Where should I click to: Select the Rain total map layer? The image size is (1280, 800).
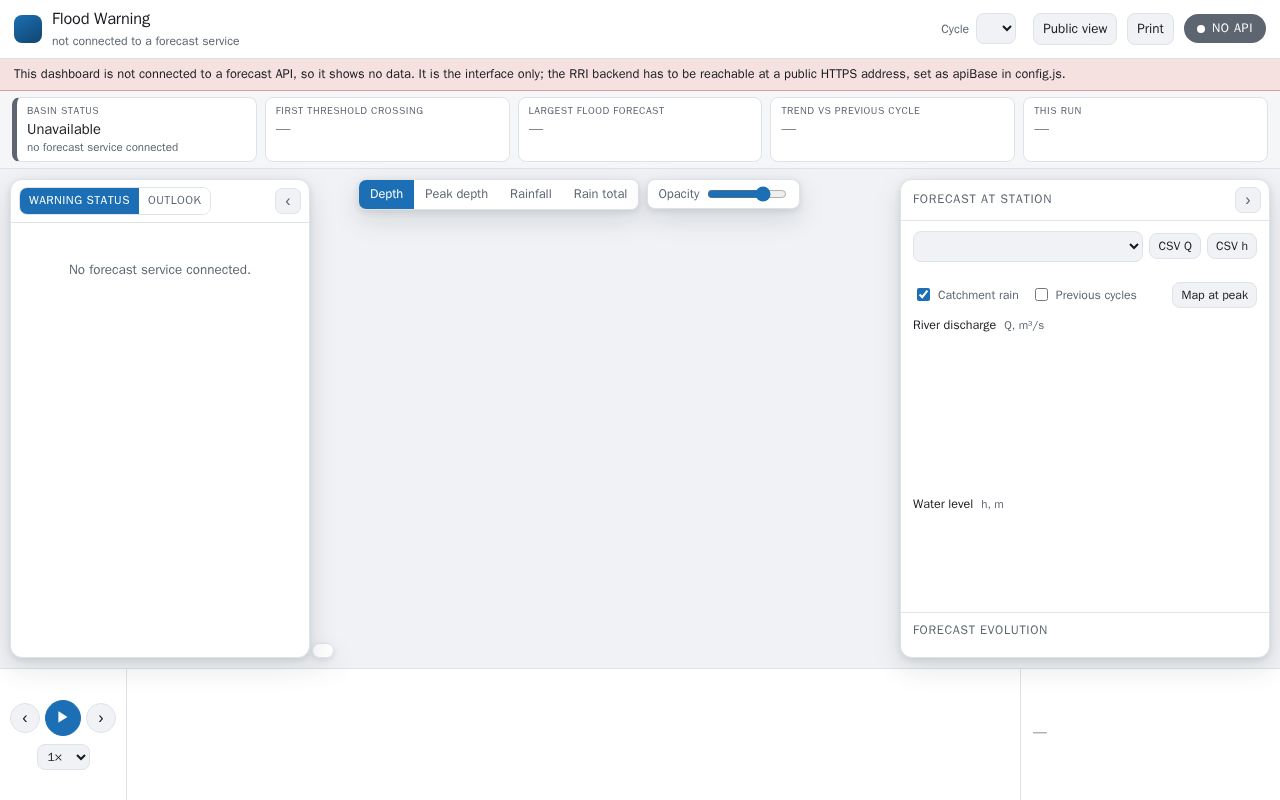pyautogui.click(x=600, y=194)
